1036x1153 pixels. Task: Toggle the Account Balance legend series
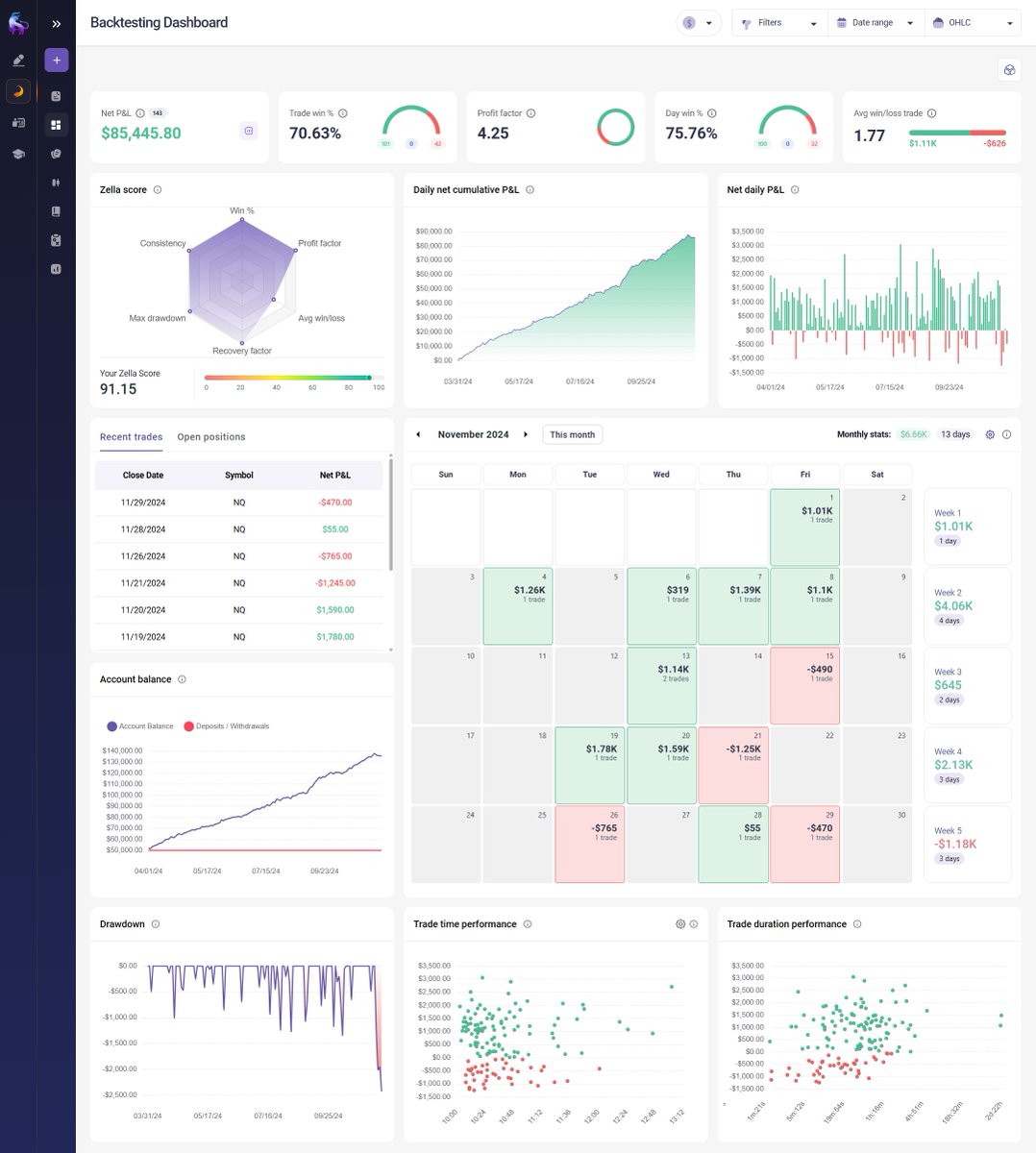(x=140, y=726)
